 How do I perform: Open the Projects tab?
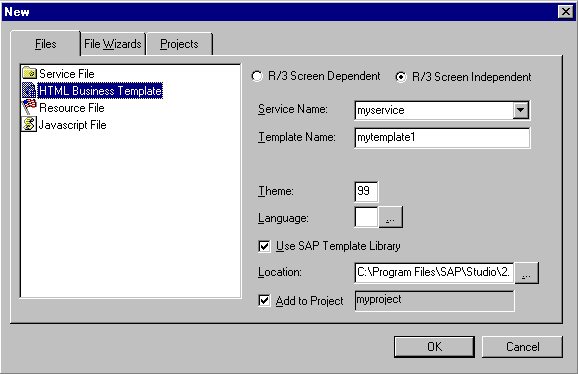180,44
